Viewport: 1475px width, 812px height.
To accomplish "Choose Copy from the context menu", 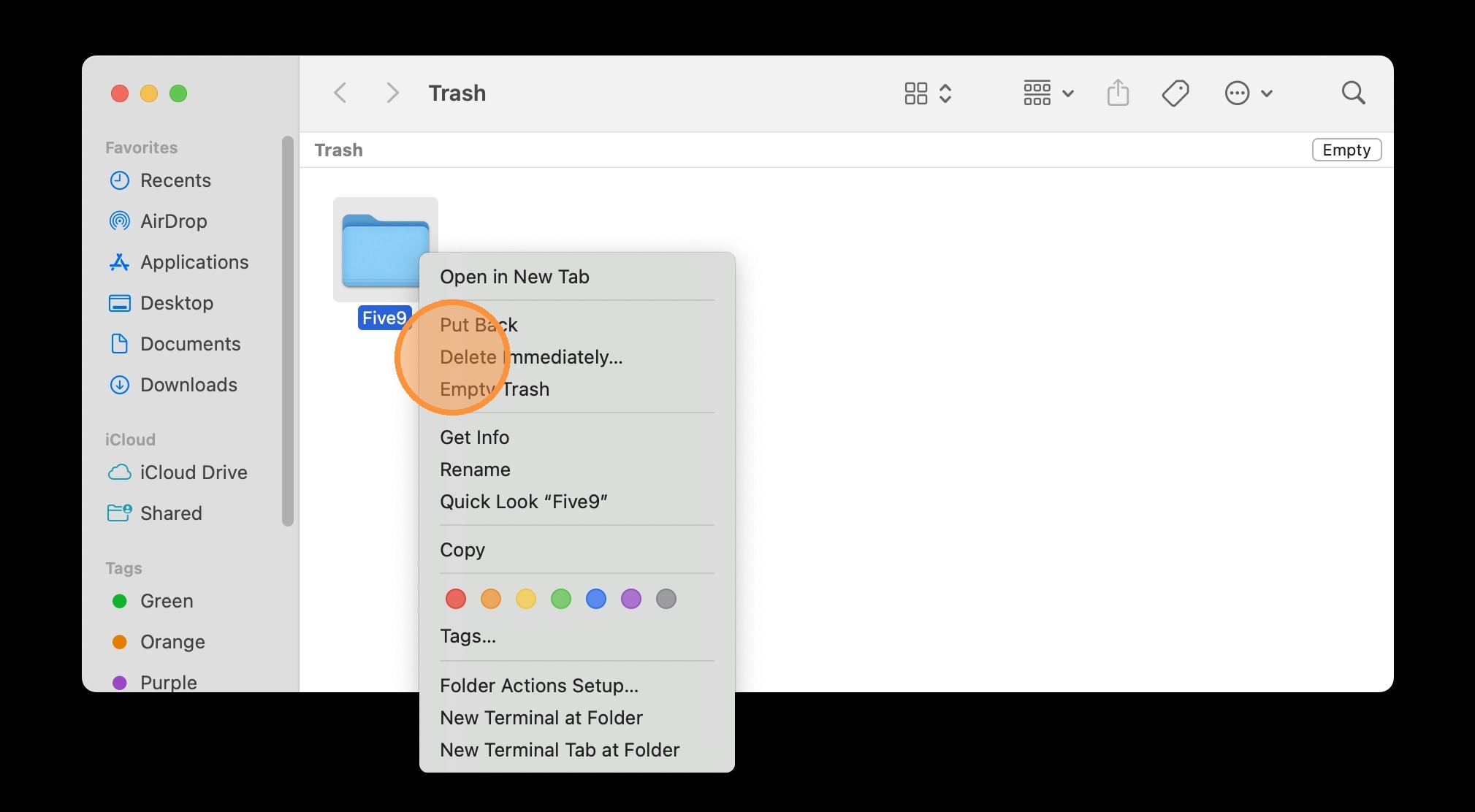I will pyautogui.click(x=576, y=550).
